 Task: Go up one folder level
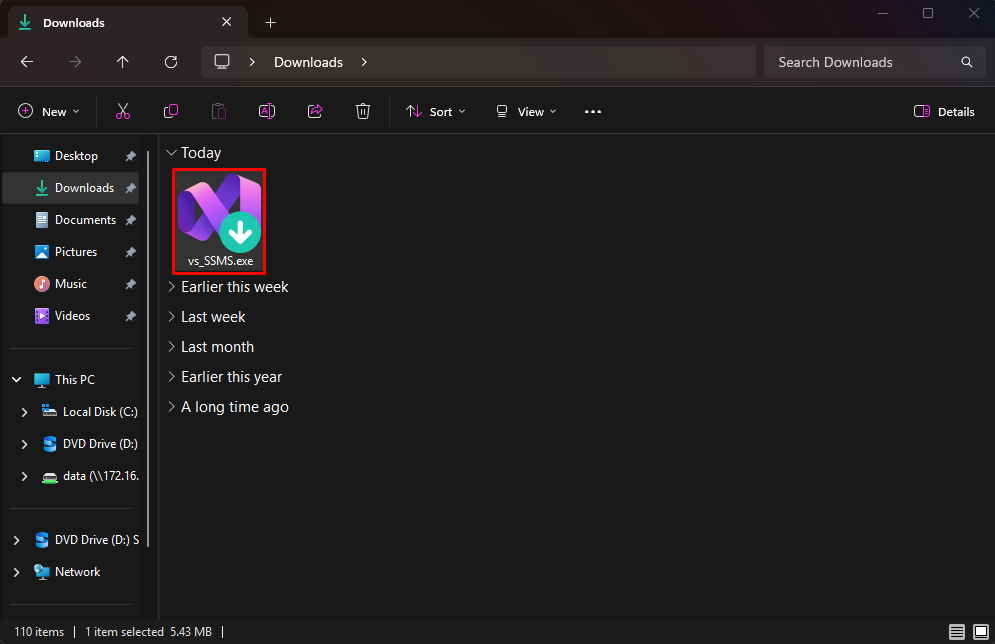click(122, 62)
